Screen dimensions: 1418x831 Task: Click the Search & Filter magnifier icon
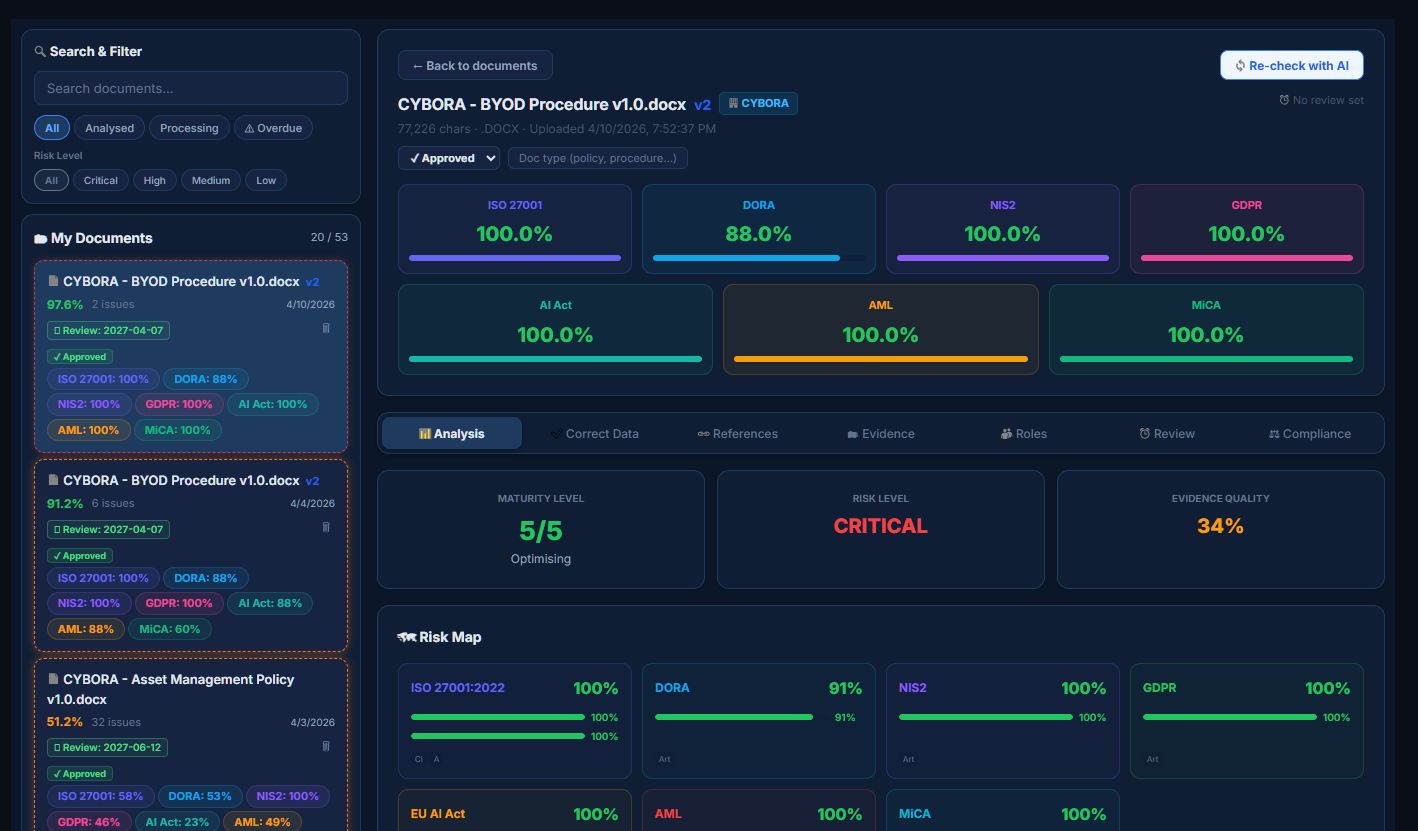[40, 51]
